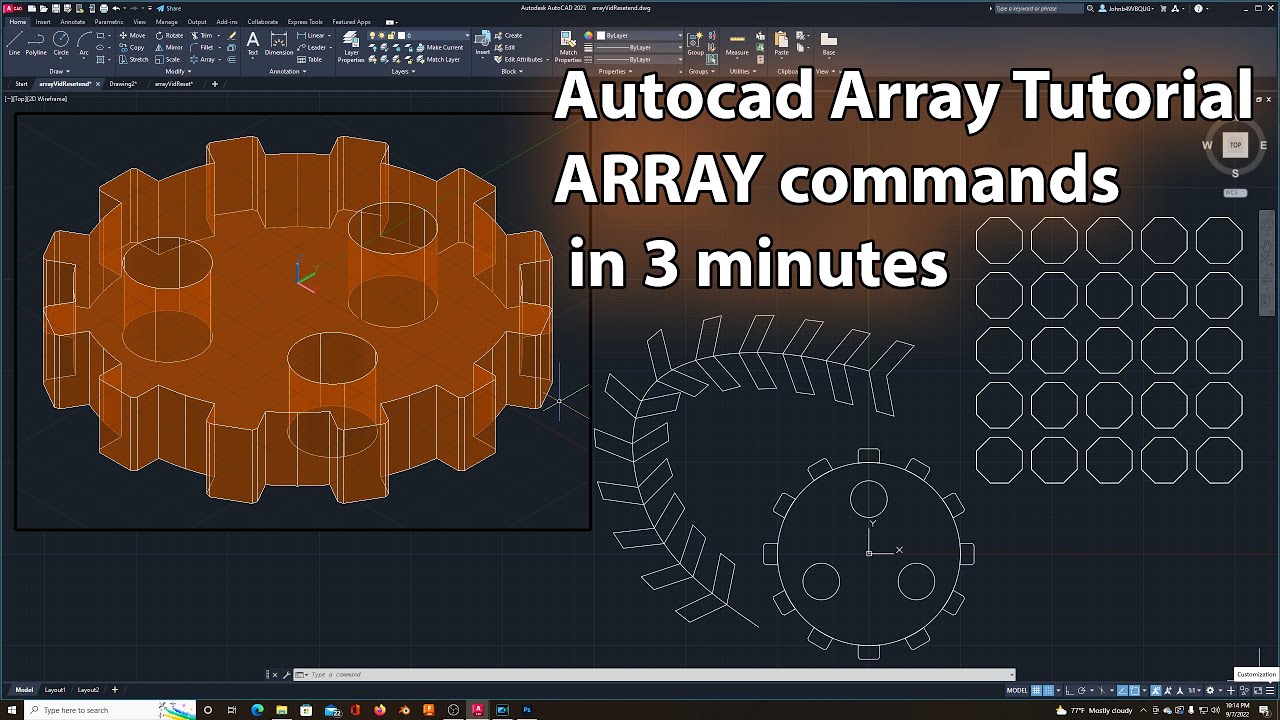
Task: Click the keyword search box
Action: click(x=1038, y=8)
